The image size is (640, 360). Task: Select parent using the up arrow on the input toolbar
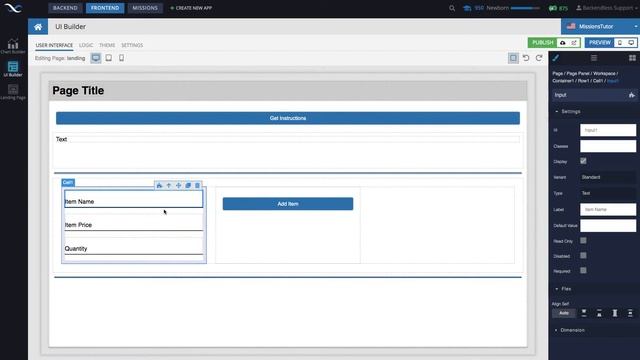click(169, 185)
